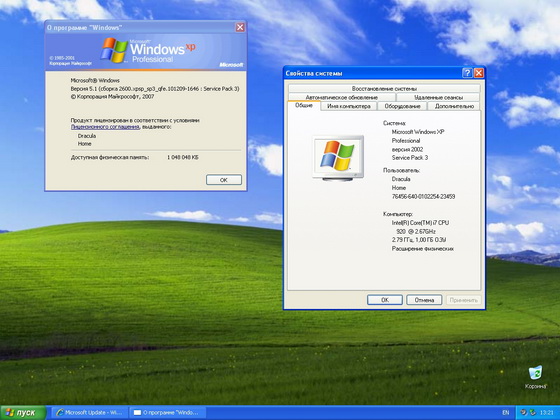
Task: Open the Лицензионного соглашения link
Action: [105, 127]
